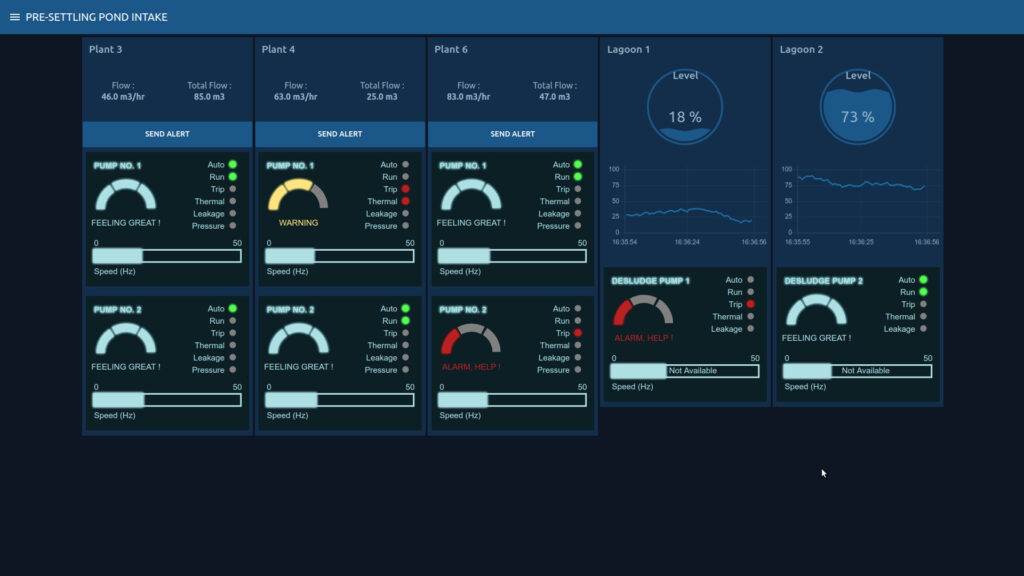Screen dimensions: 1024x576
Task: Open the hamburger navigation menu
Action: tap(14, 17)
